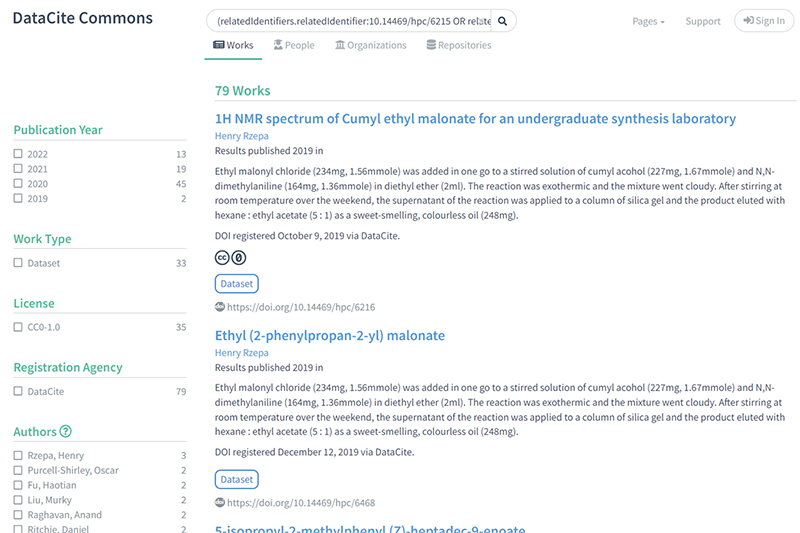
Task: Click the DataCite Commons logo
Action: click(x=83, y=19)
